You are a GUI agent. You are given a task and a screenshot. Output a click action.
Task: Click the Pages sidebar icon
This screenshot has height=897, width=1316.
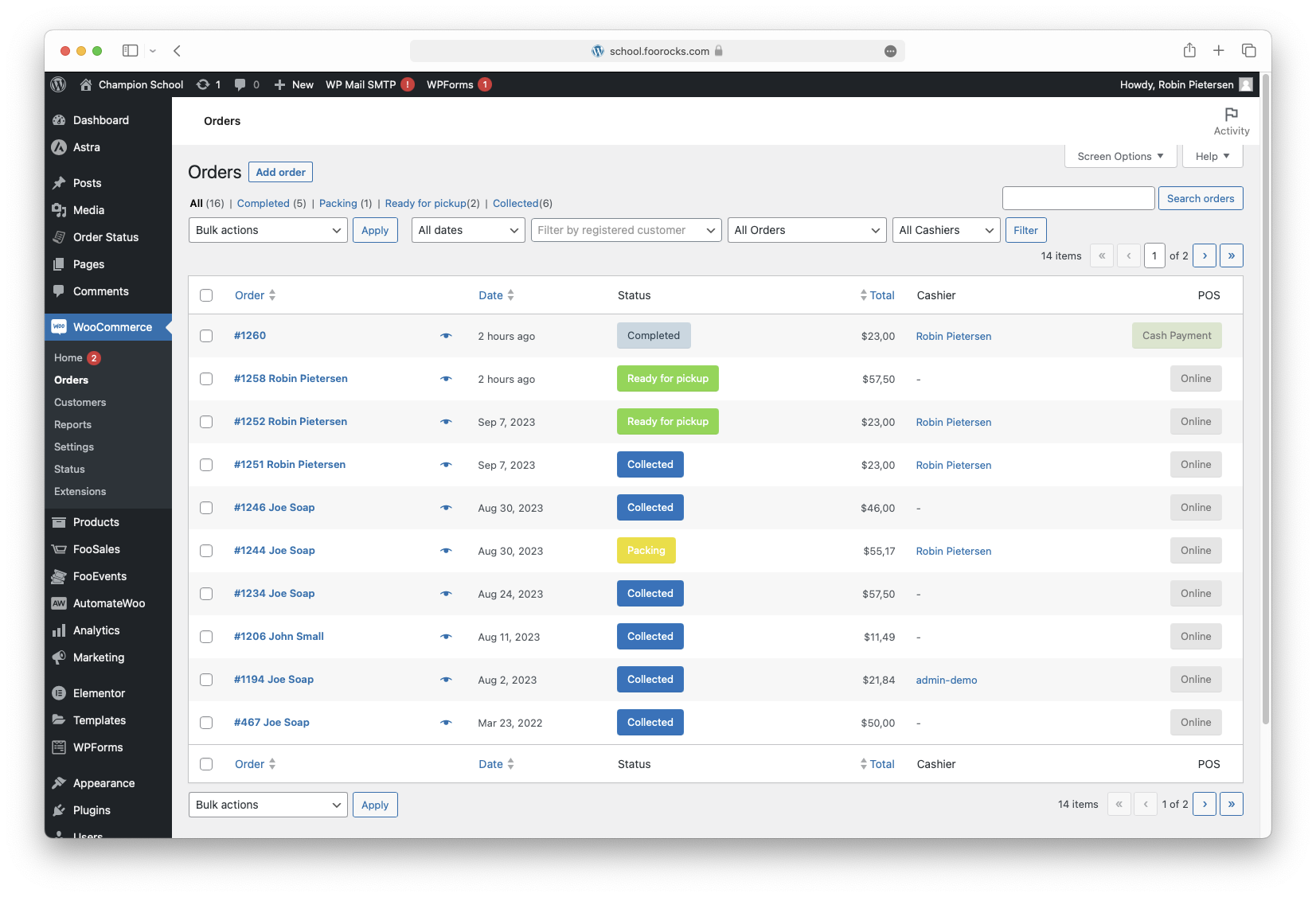[59, 264]
